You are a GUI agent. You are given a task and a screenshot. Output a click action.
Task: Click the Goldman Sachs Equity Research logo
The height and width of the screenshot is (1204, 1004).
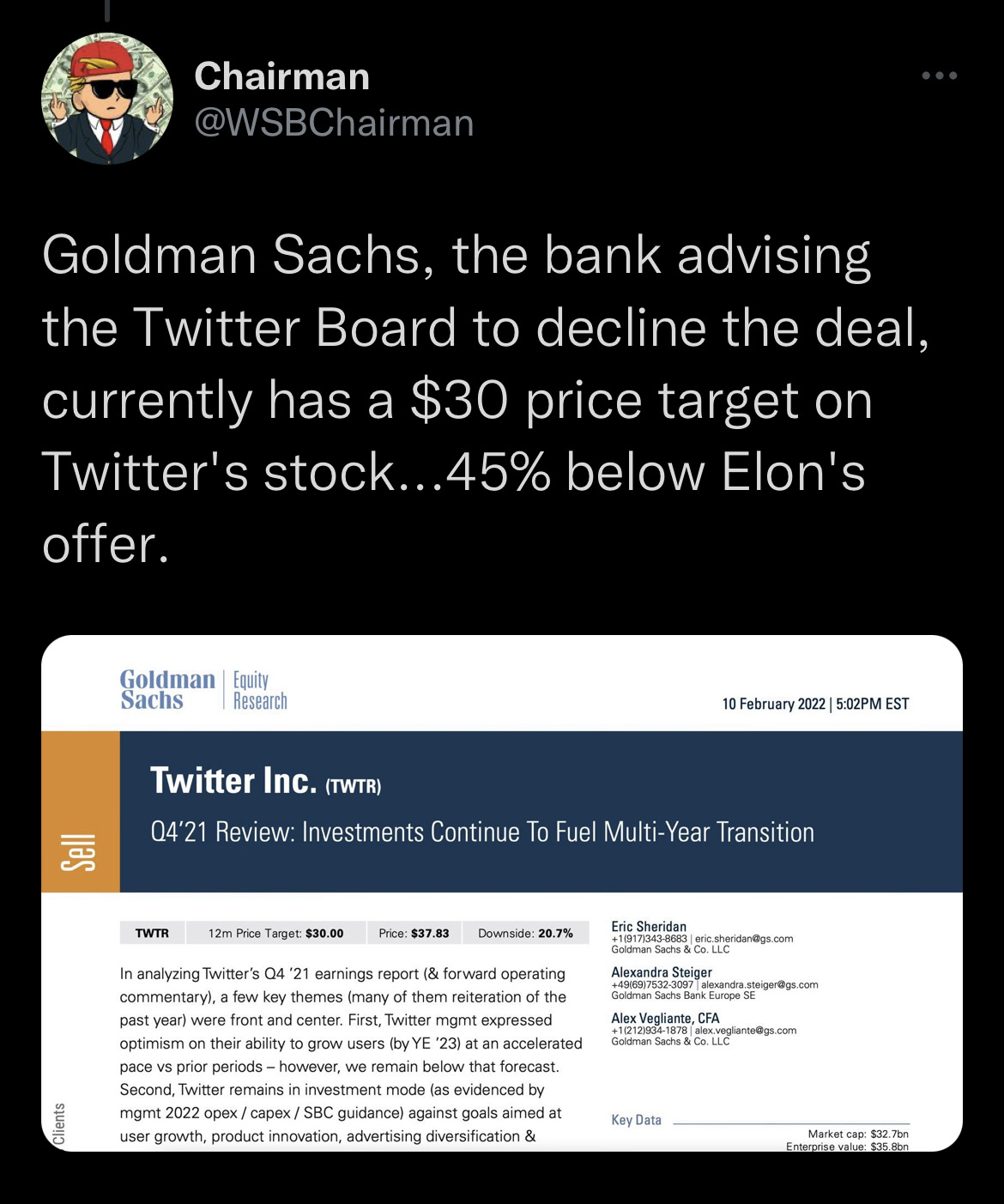(204, 690)
